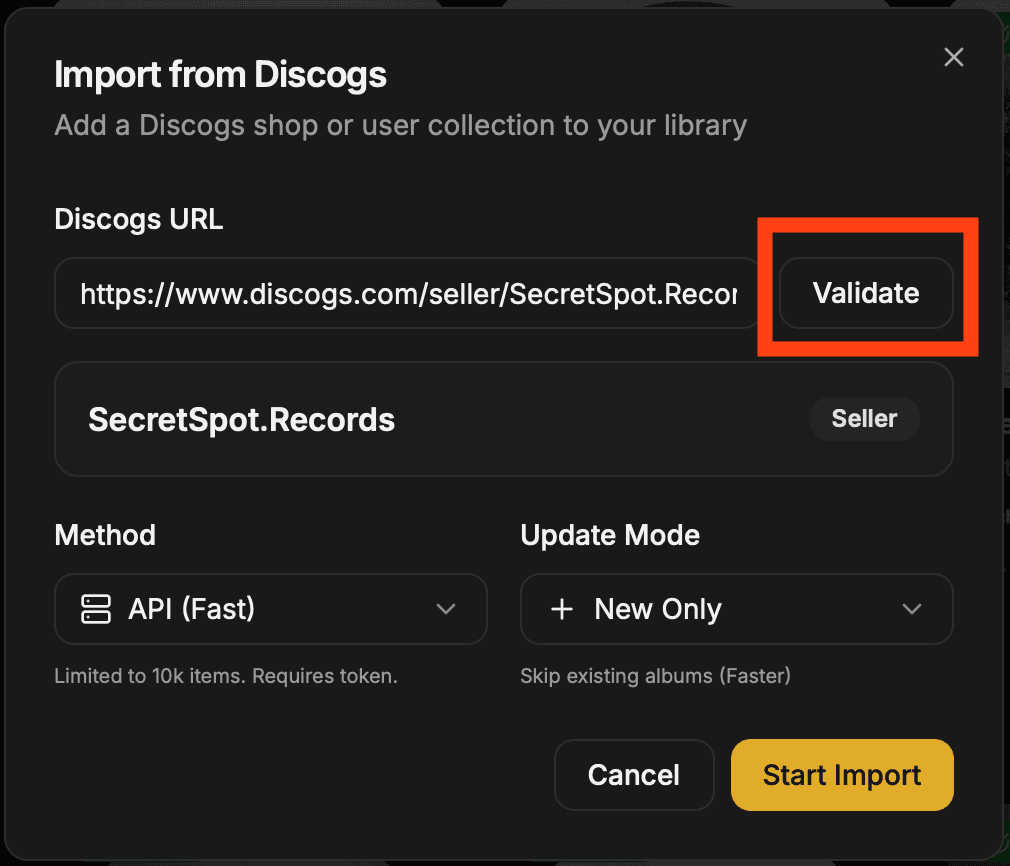Select the SecretSpot.Records validated result card
This screenshot has width=1010, height=866.
[x=504, y=419]
